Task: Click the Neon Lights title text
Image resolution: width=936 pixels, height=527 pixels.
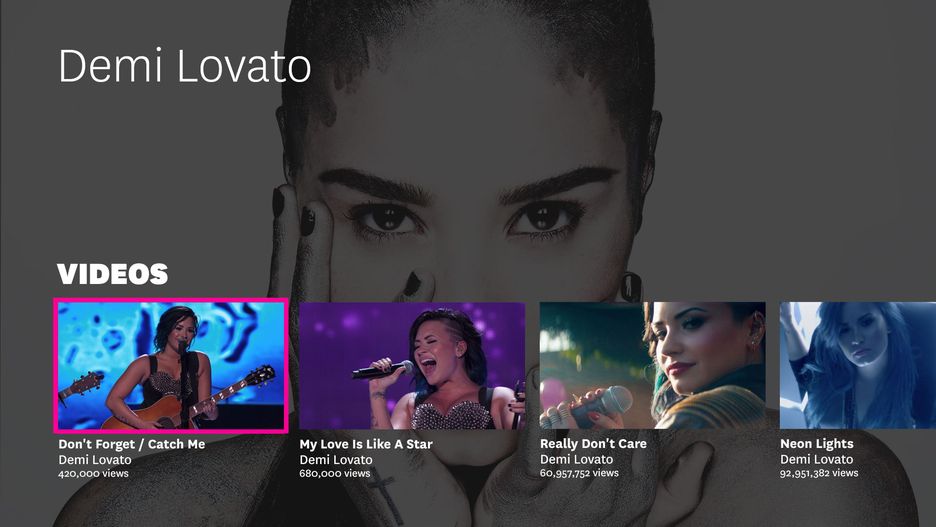Action: point(817,444)
